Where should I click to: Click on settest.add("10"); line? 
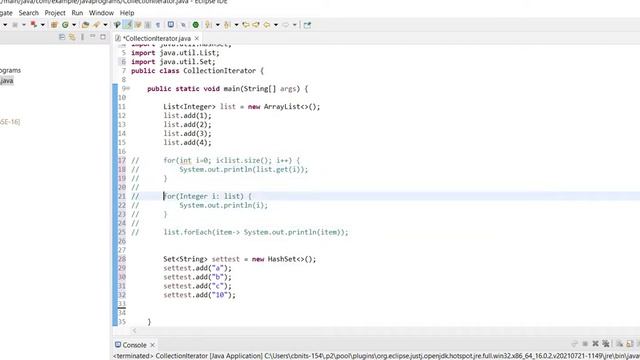click(x=200, y=295)
